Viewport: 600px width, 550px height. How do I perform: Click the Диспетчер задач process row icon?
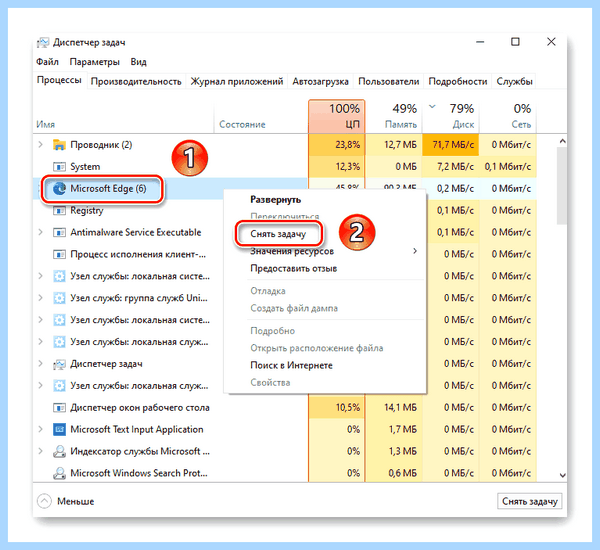[59, 364]
